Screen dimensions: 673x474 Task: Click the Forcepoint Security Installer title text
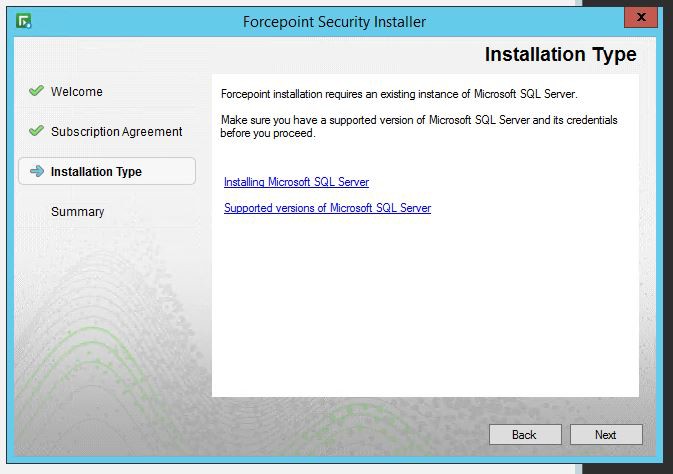(x=334, y=21)
